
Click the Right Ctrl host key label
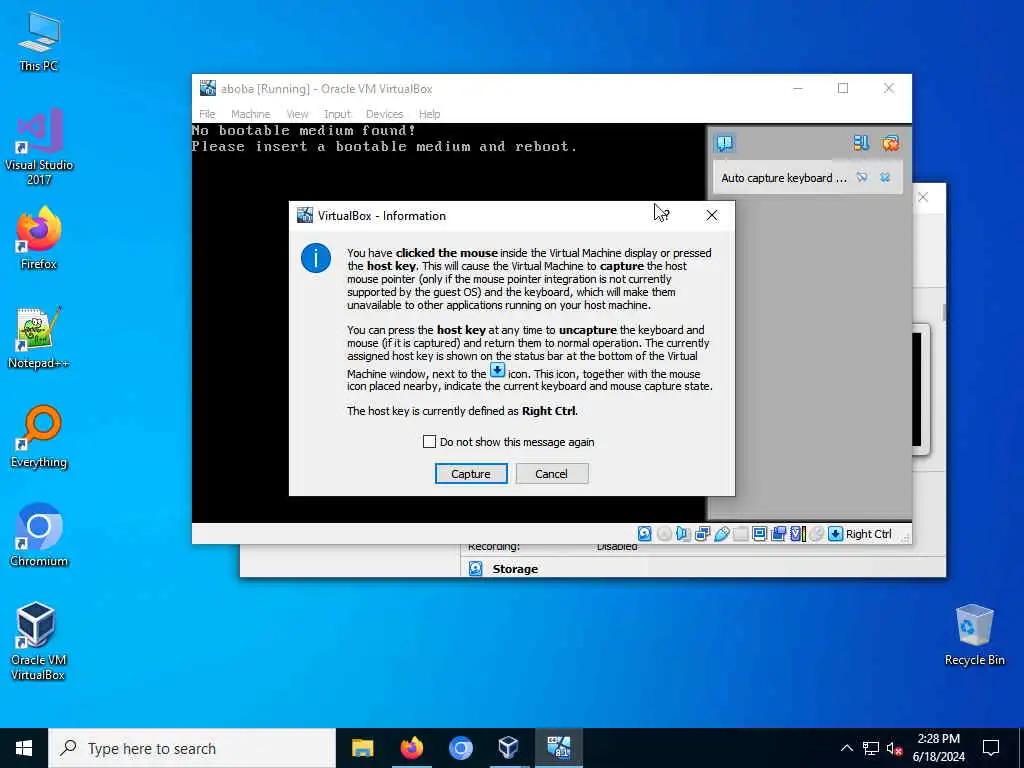coord(869,534)
